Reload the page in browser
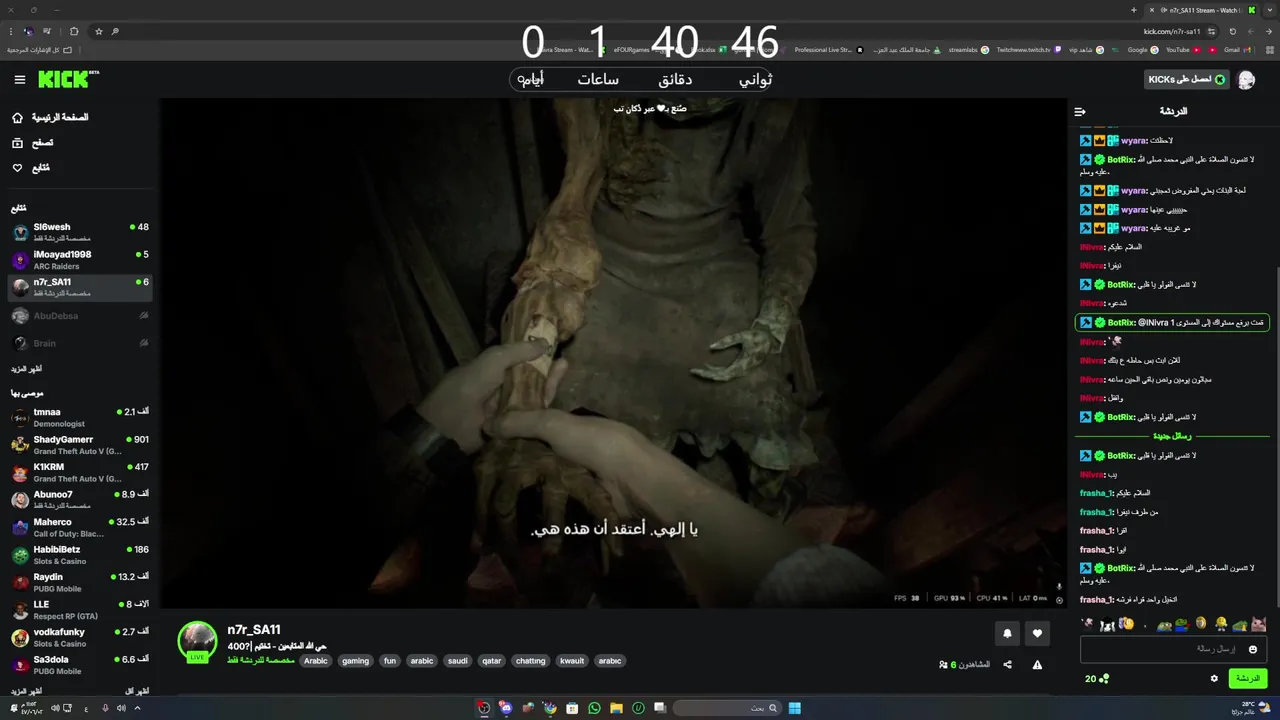 click(x=1232, y=31)
